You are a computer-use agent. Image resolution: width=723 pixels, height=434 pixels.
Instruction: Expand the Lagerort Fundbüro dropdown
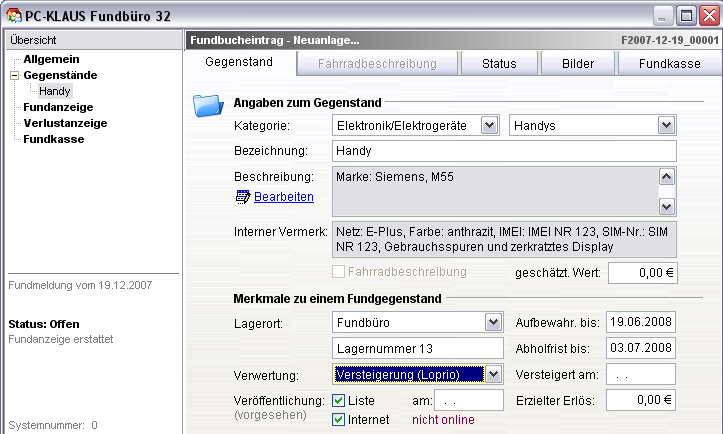(492, 322)
